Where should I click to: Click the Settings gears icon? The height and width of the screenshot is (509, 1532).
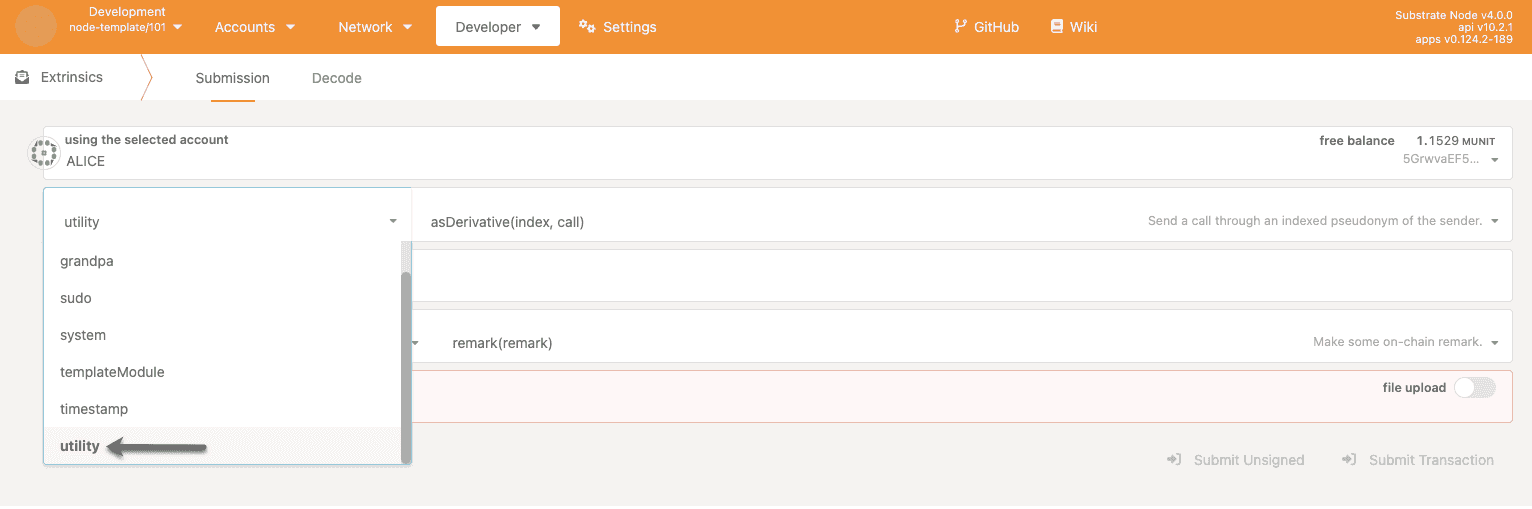click(x=587, y=27)
